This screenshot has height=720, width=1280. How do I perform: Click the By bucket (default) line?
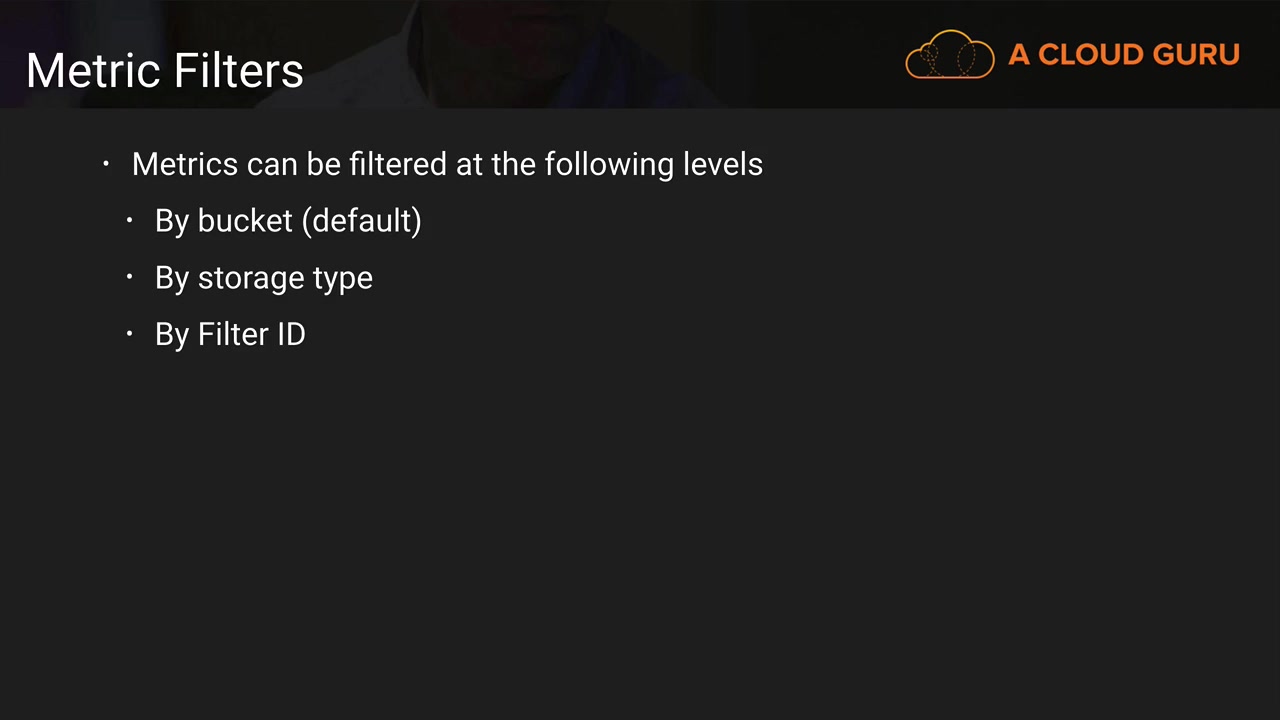[288, 221]
